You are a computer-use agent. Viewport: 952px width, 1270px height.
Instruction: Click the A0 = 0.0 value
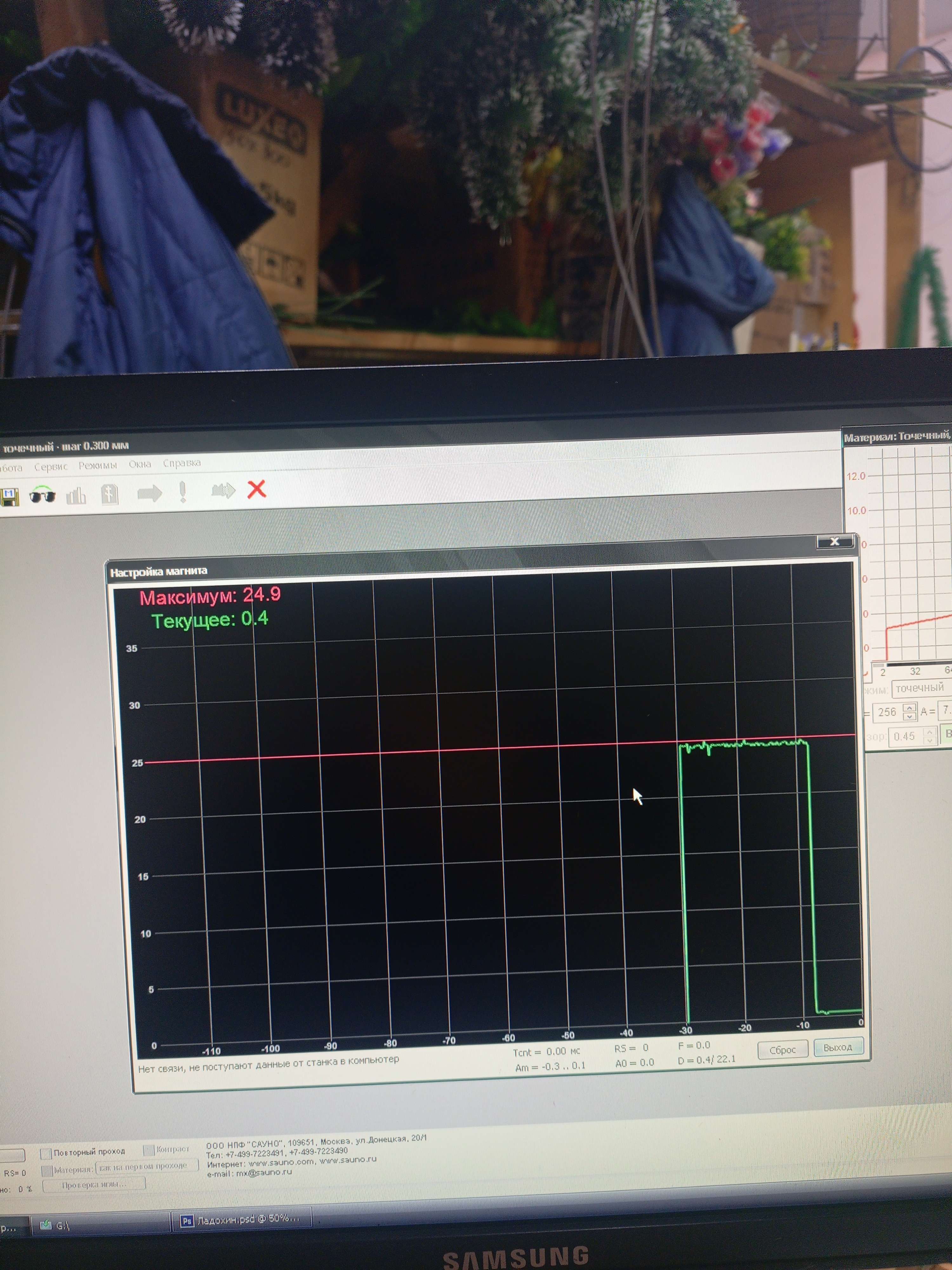[635, 1063]
